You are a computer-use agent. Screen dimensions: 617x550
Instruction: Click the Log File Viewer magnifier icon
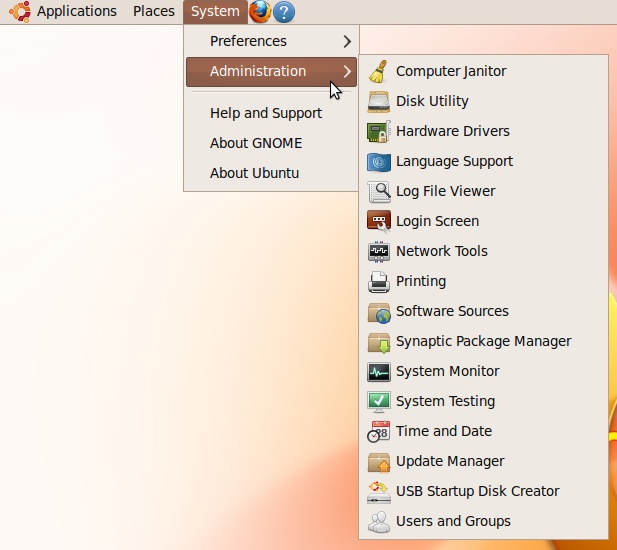click(x=379, y=192)
